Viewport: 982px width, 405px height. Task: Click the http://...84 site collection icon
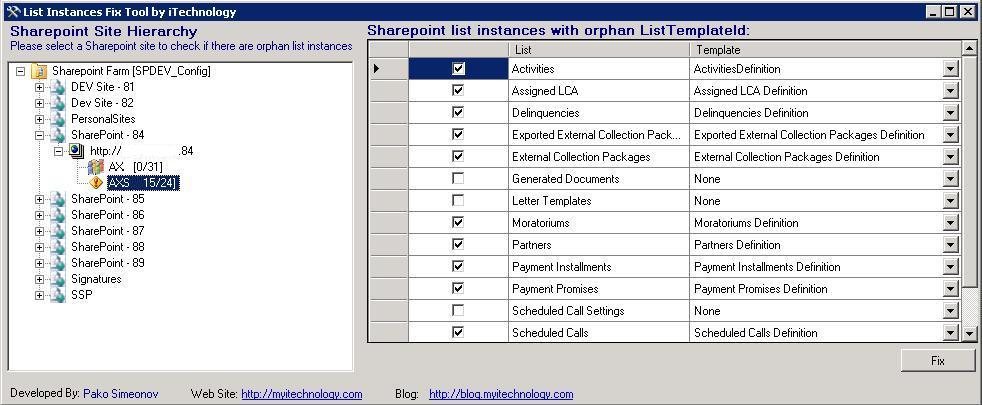coord(78,151)
